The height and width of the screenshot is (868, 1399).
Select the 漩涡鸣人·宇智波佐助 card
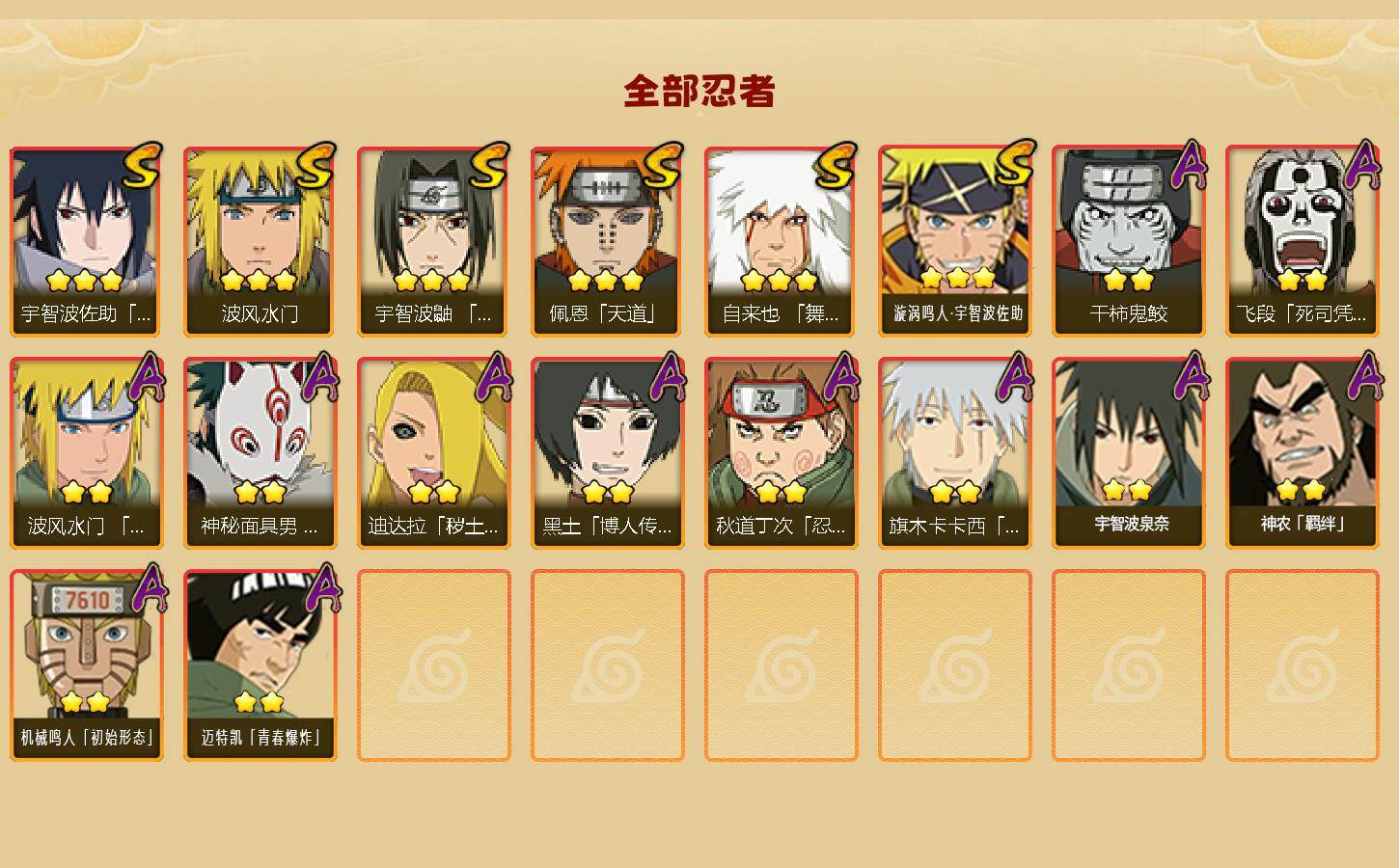pyautogui.click(x=954, y=241)
